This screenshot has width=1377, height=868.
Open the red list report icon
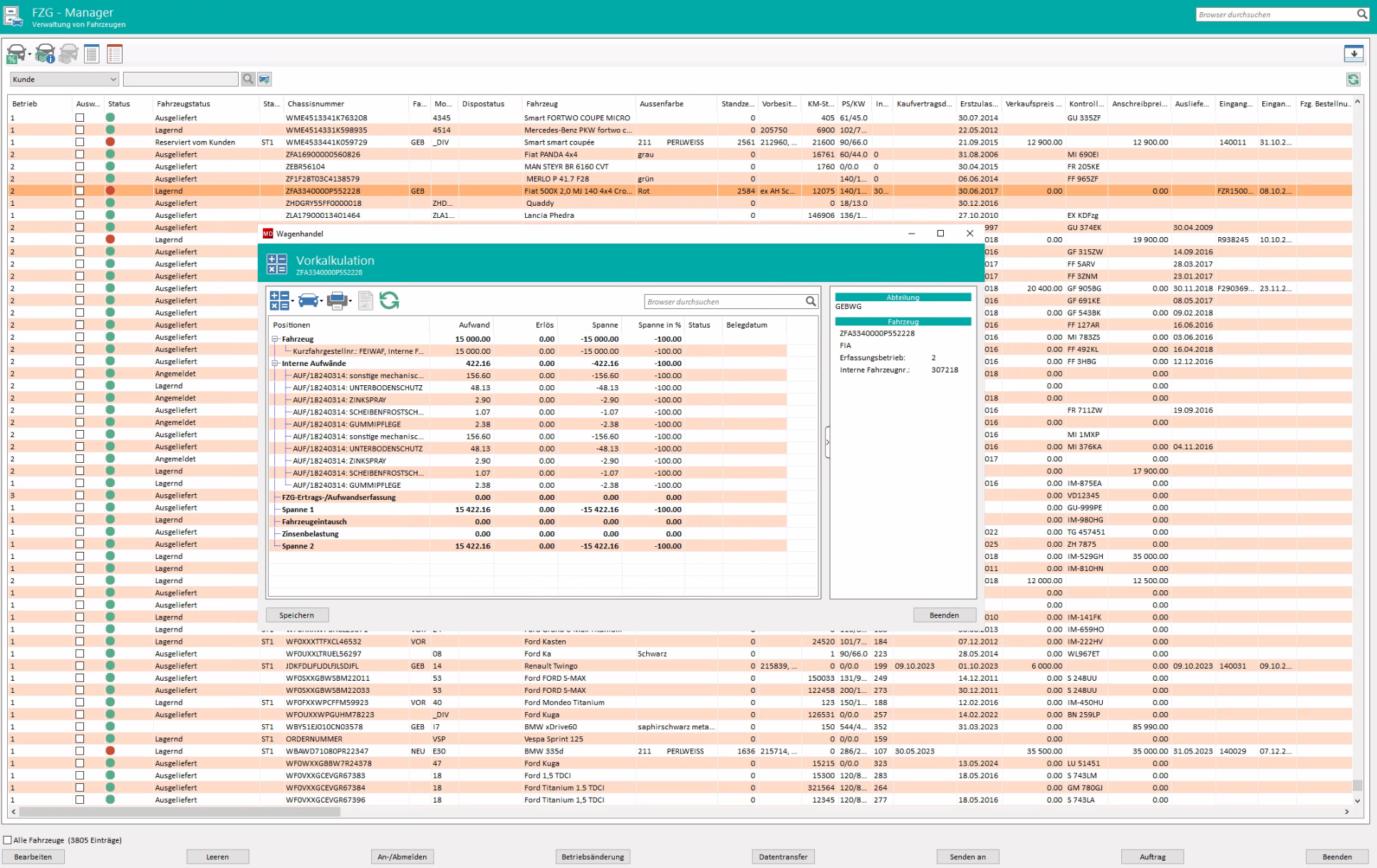tap(115, 53)
